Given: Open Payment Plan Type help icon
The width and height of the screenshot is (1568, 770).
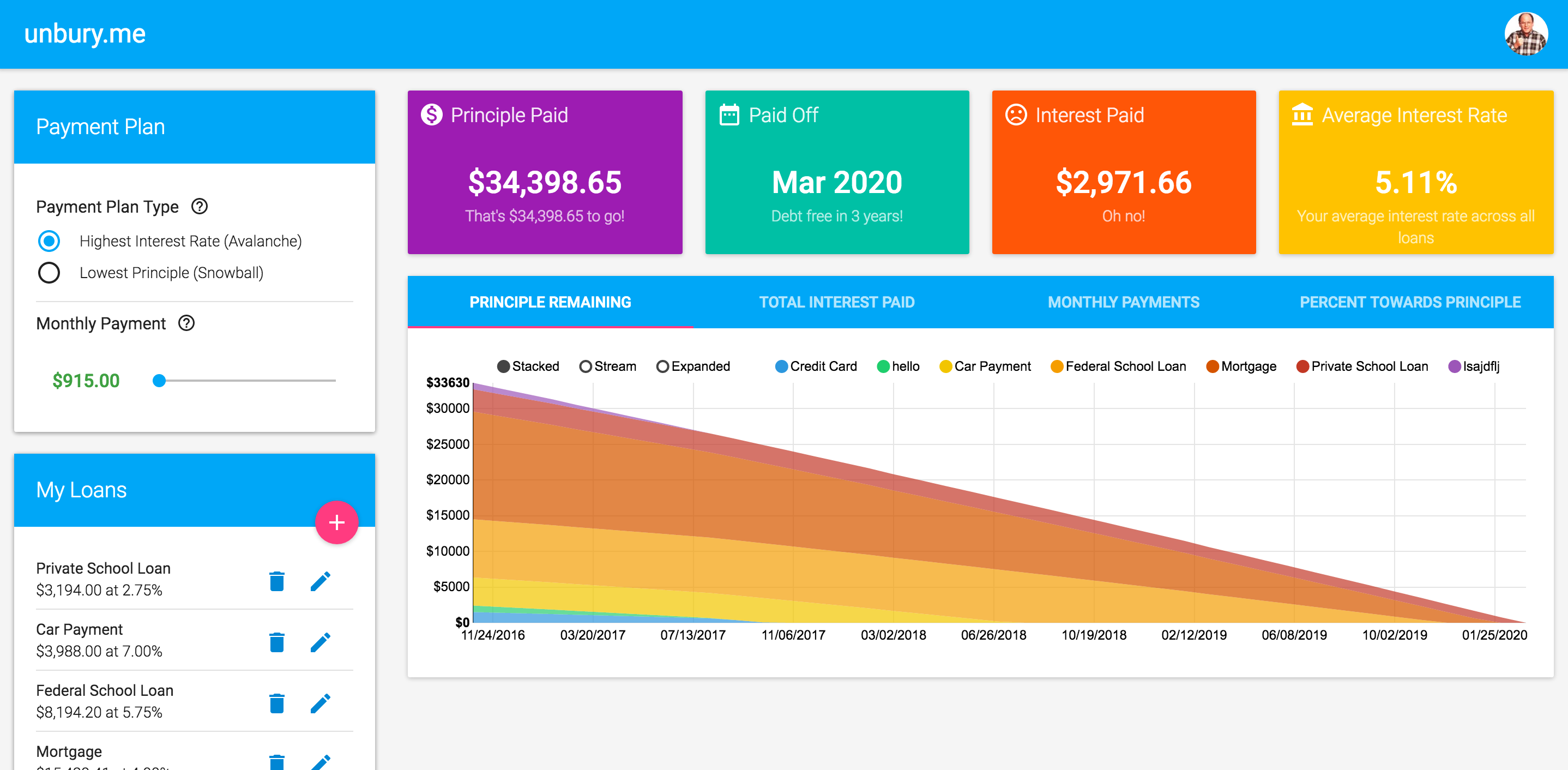Looking at the screenshot, I should coord(199,207).
